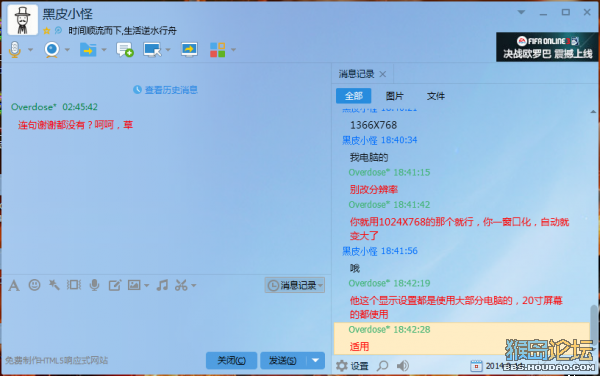This screenshot has width=600, height=376.
Task: Open the apps grid dropdown arrow
Action: (x=233, y=50)
